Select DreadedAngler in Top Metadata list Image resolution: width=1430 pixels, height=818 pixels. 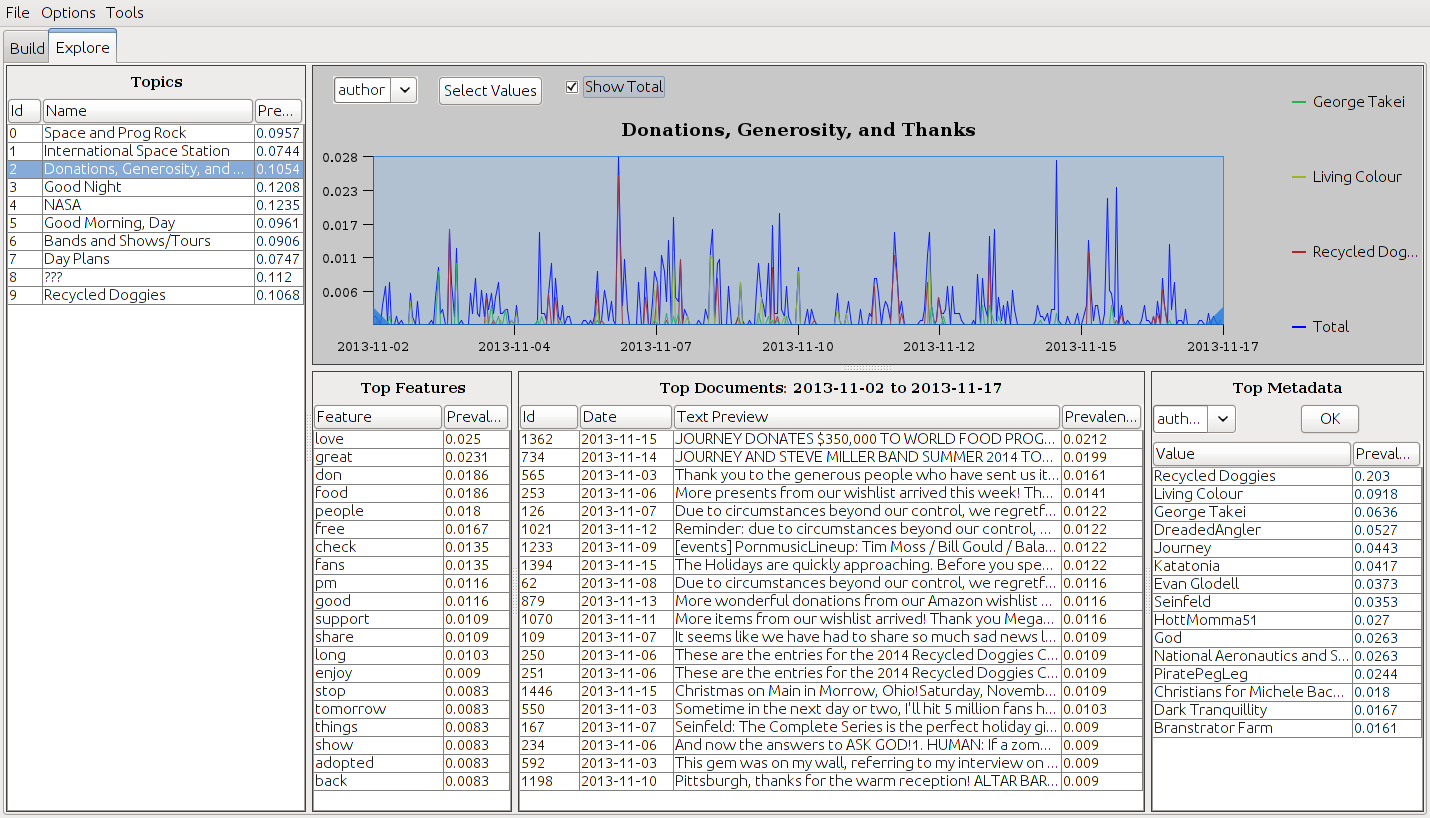click(x=1207, y=530)
